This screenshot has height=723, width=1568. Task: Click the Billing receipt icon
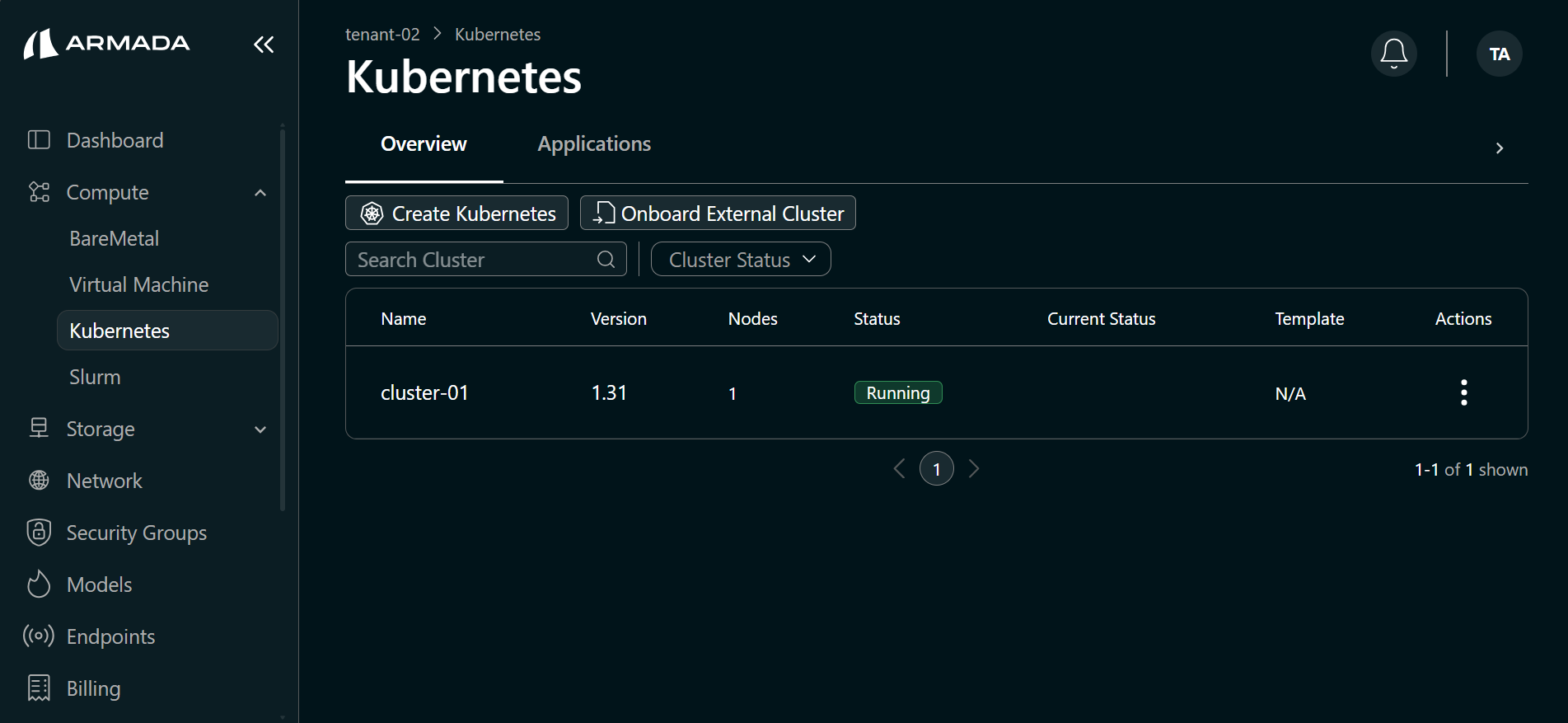pyautogui.click(x=39, y=688)
